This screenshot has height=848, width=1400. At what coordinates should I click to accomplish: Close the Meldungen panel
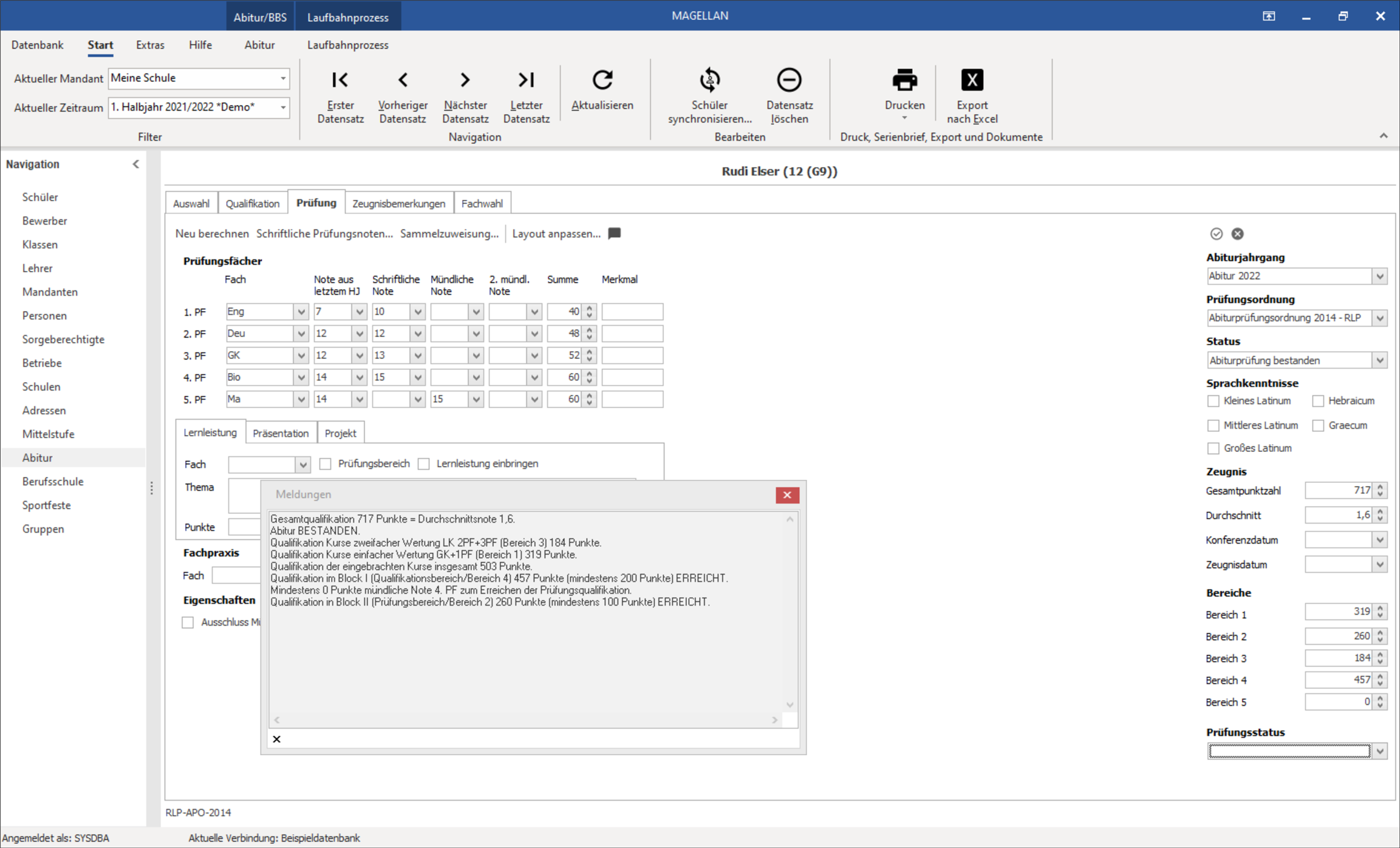[x=787, y=495]
